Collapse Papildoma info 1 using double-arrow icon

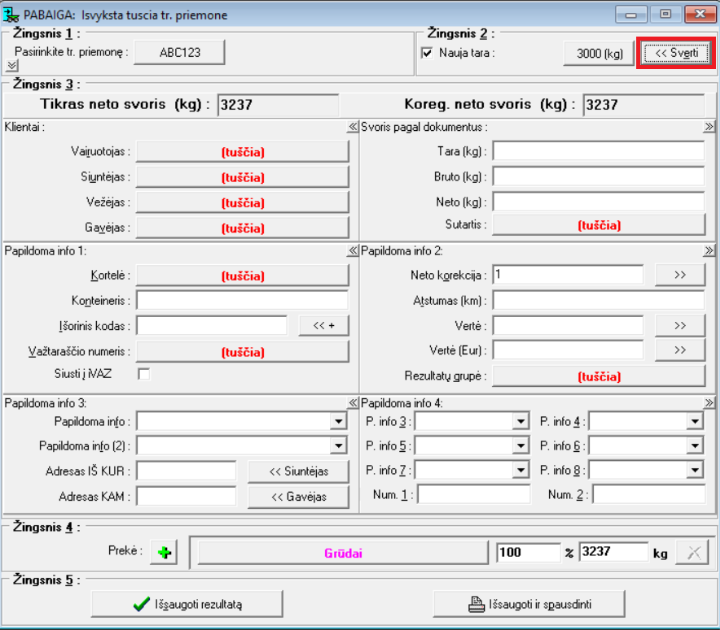(352, 251)
